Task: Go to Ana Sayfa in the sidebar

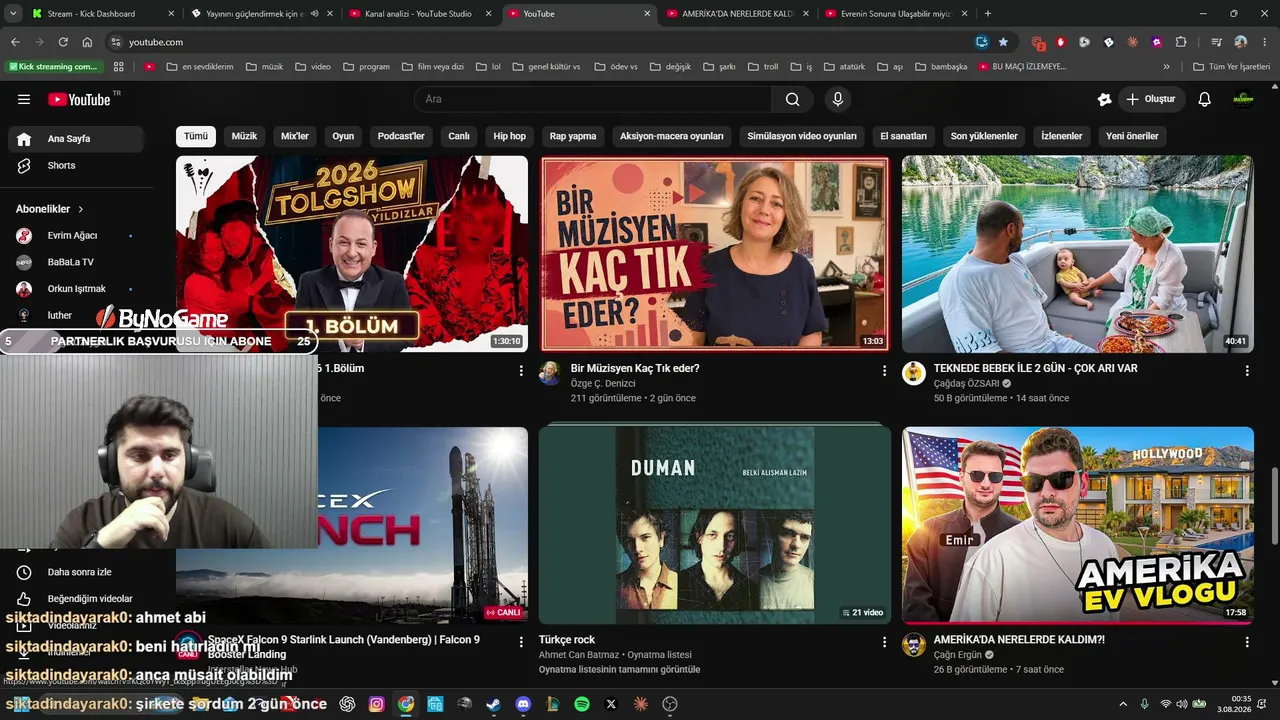Action: coord(76,139)
